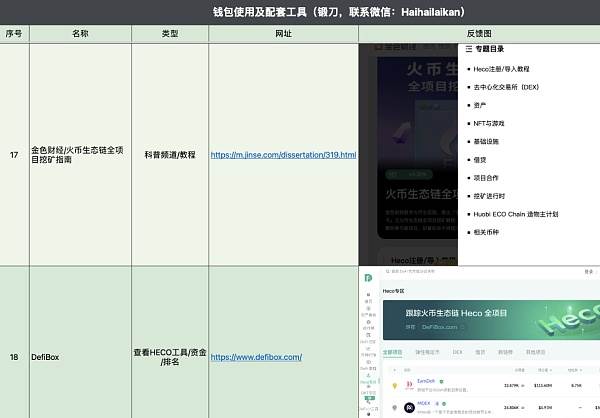Select the 网址 column header
The width and height of the screenshot is (600, 418).
click(284, 34)
